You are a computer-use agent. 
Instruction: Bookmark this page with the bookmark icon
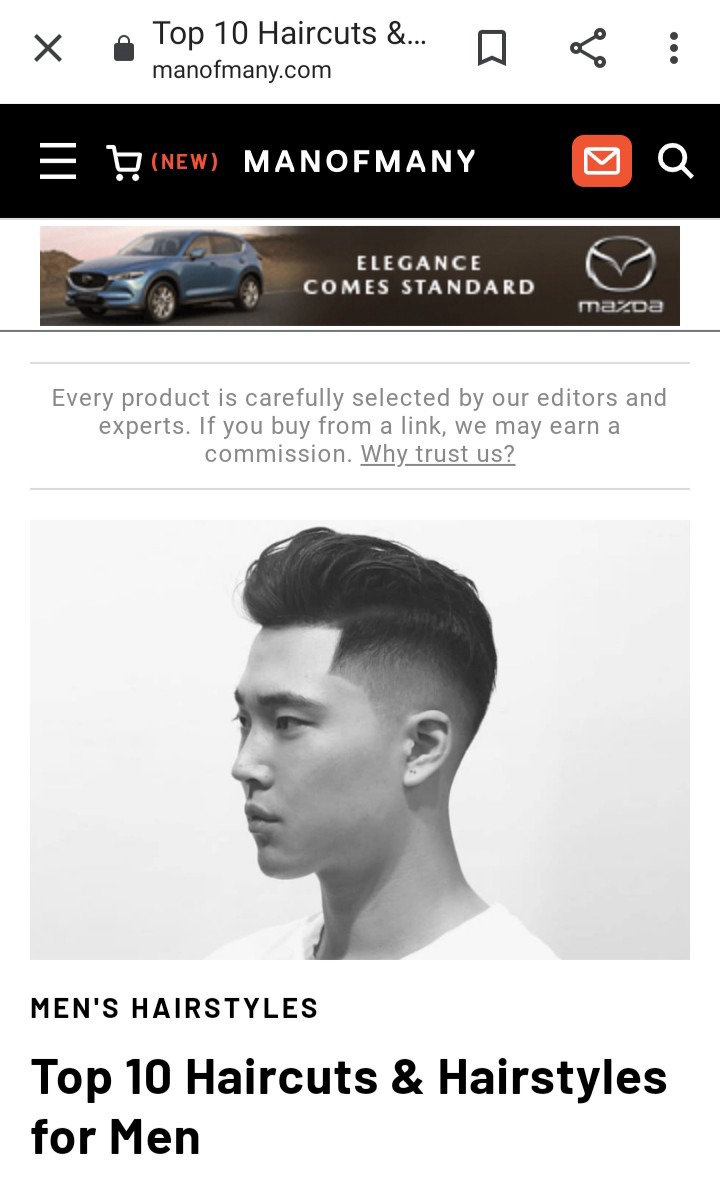tap(492, 48)
